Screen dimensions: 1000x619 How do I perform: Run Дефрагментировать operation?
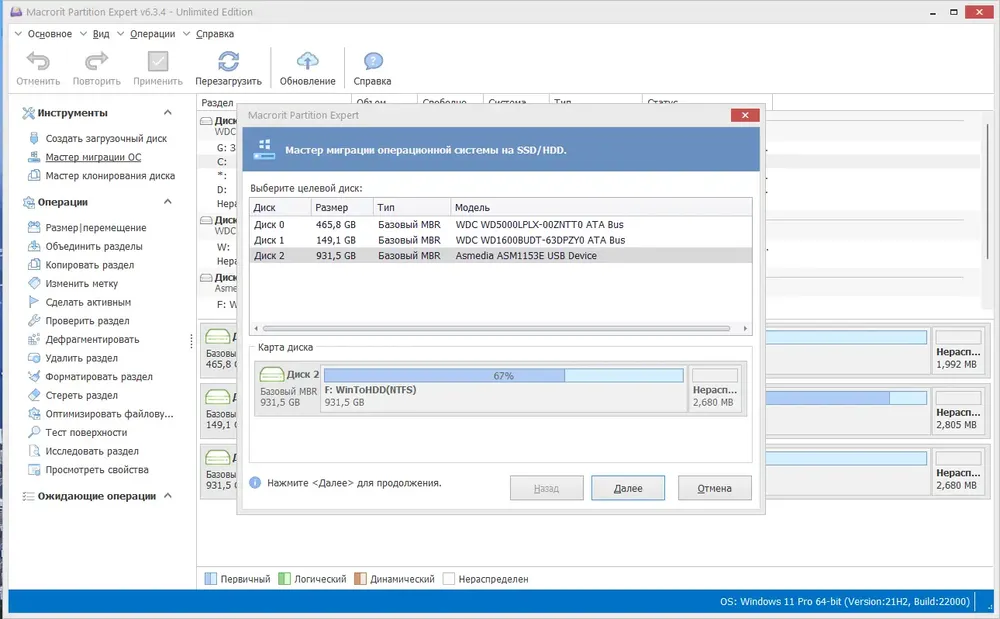point(92,339)
